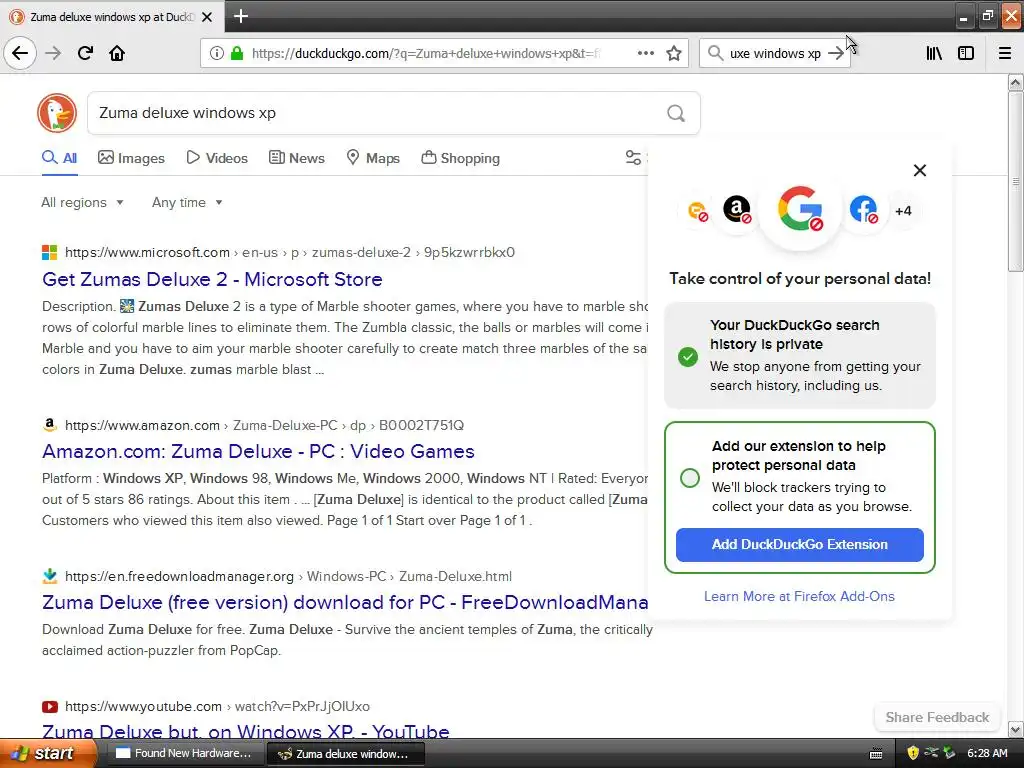Open the Firefox home page

click(117, 53)
